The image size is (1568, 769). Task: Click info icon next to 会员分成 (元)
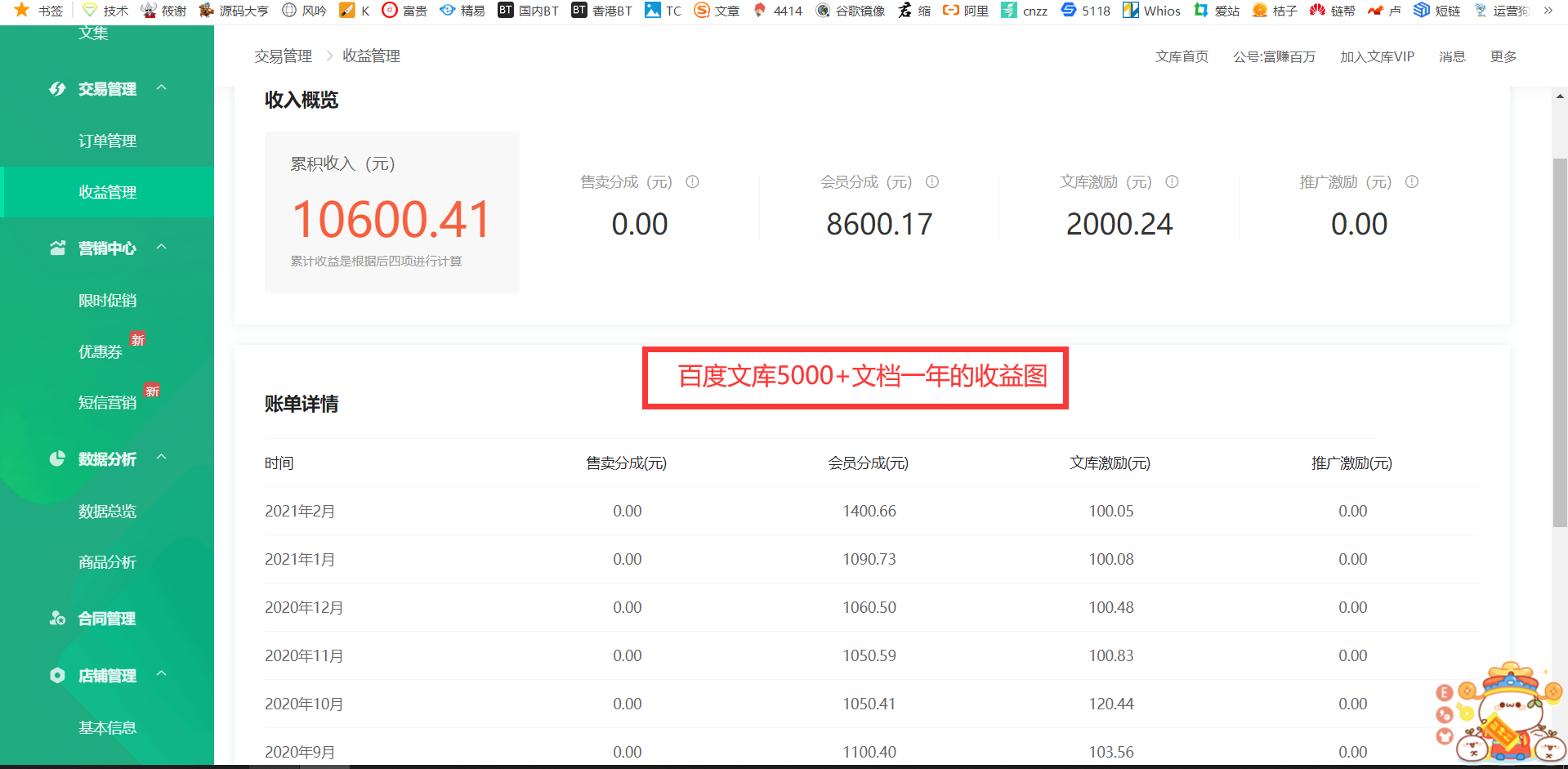point(931,182)
